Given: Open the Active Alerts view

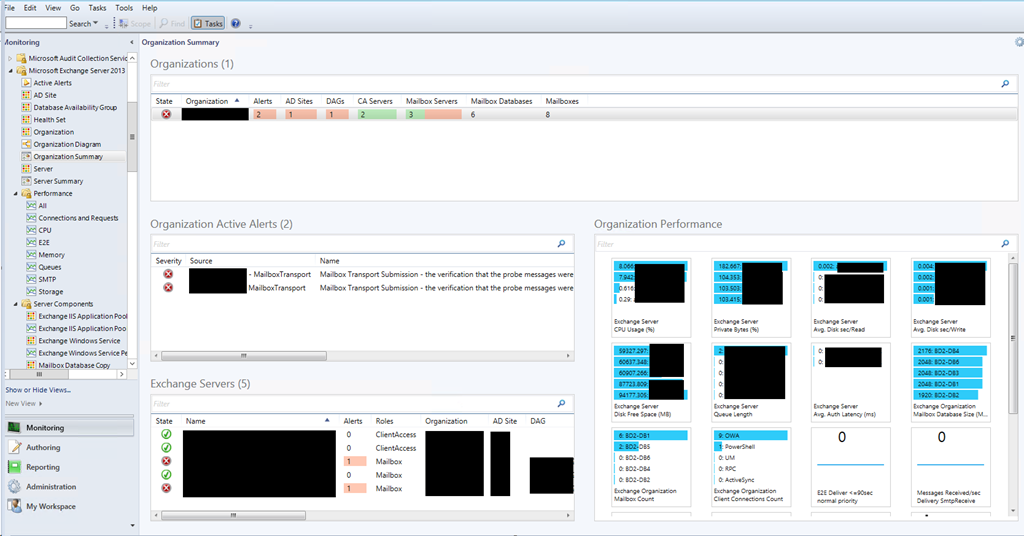Looking at the screenshot, I should point(52,83).
